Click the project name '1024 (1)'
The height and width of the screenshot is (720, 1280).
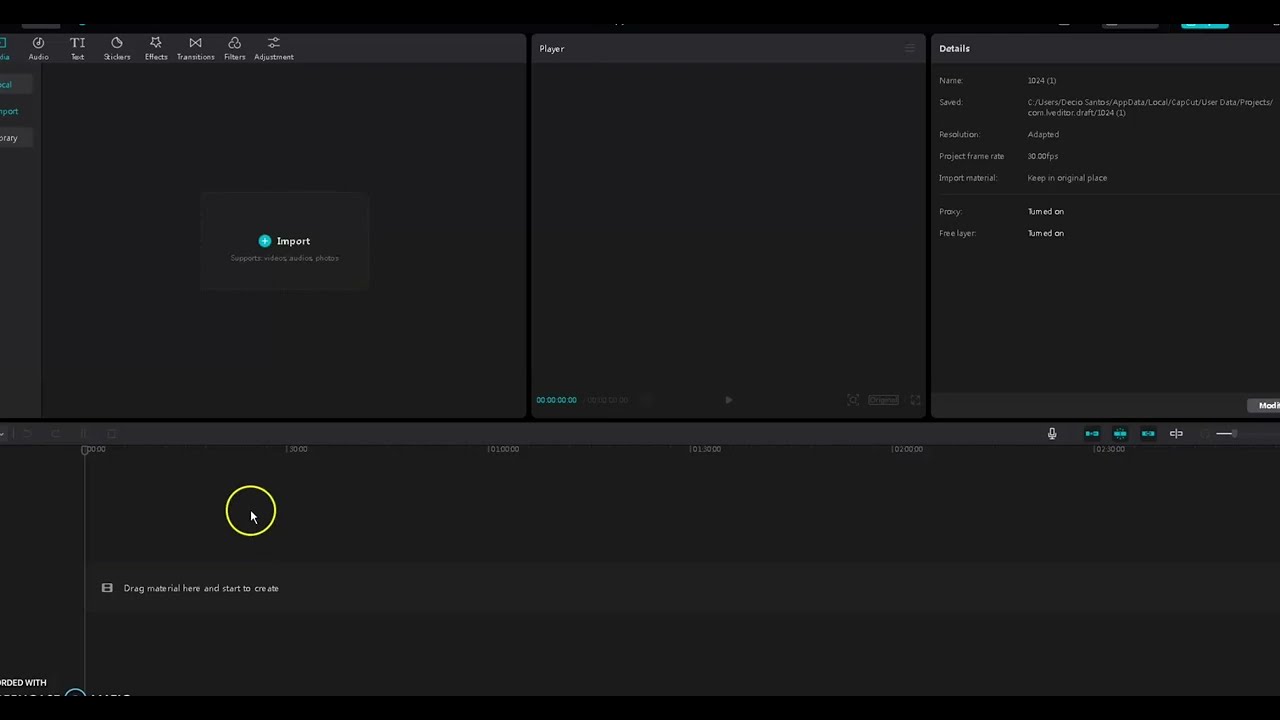pyautogui.click(x=1041, y=80)
